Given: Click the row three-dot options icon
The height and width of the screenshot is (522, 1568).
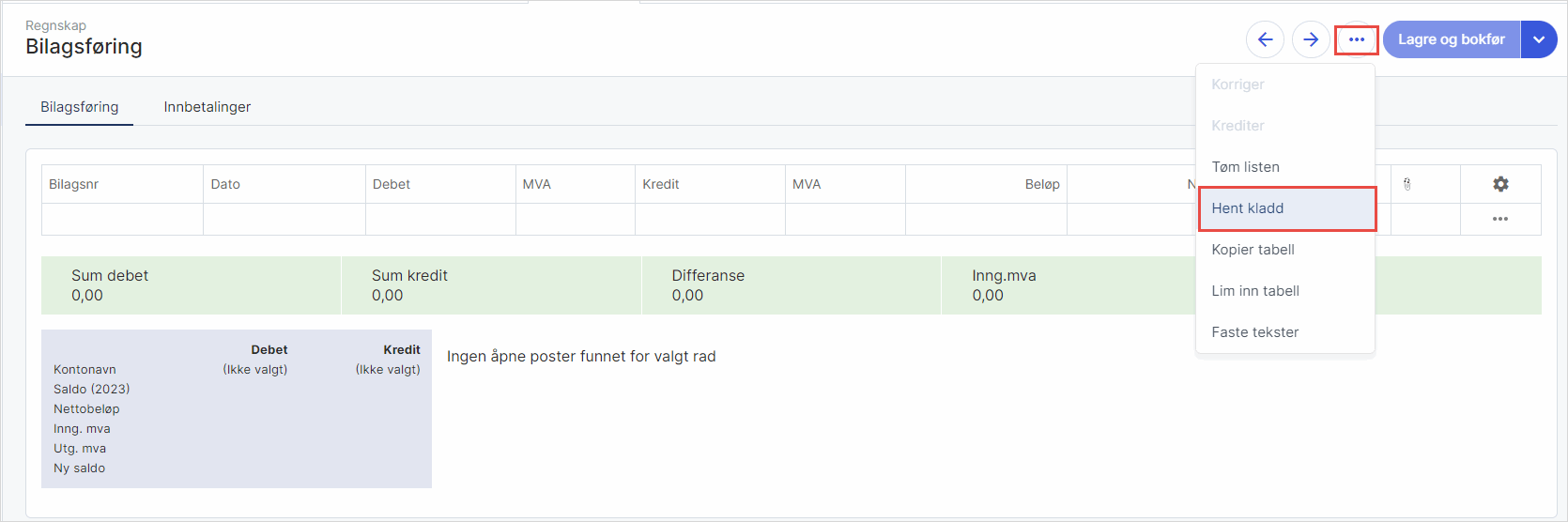Looking at the screenshot, I should click(1500, 219).
